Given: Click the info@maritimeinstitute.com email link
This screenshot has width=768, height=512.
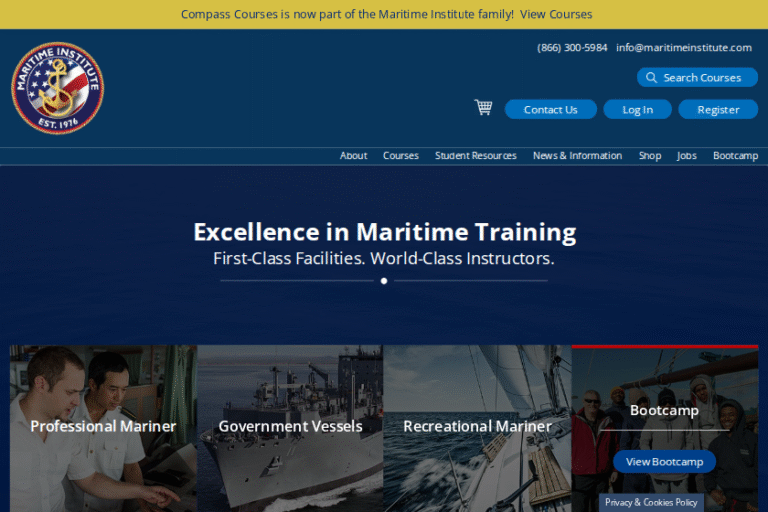Looking at the screenshot, I should click(684, 47).
